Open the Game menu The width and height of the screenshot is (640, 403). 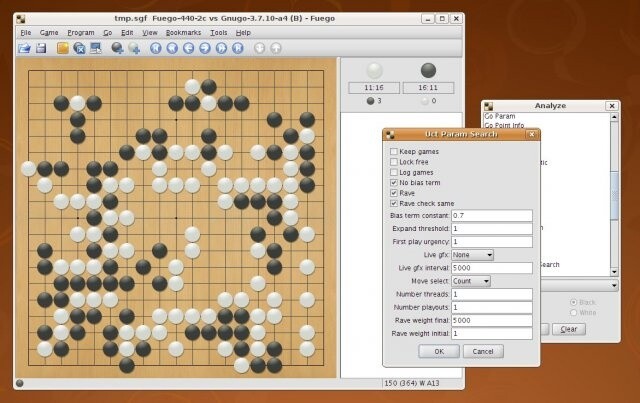click(x=49, y=33)
